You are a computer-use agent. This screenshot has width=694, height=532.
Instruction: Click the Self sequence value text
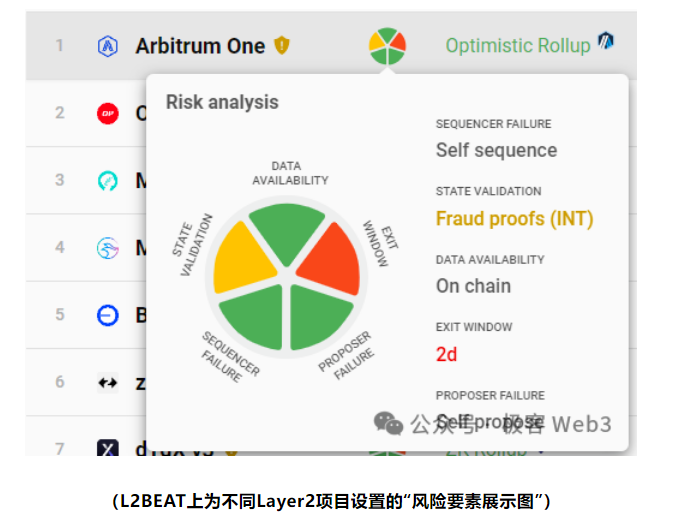pos(496,151)
